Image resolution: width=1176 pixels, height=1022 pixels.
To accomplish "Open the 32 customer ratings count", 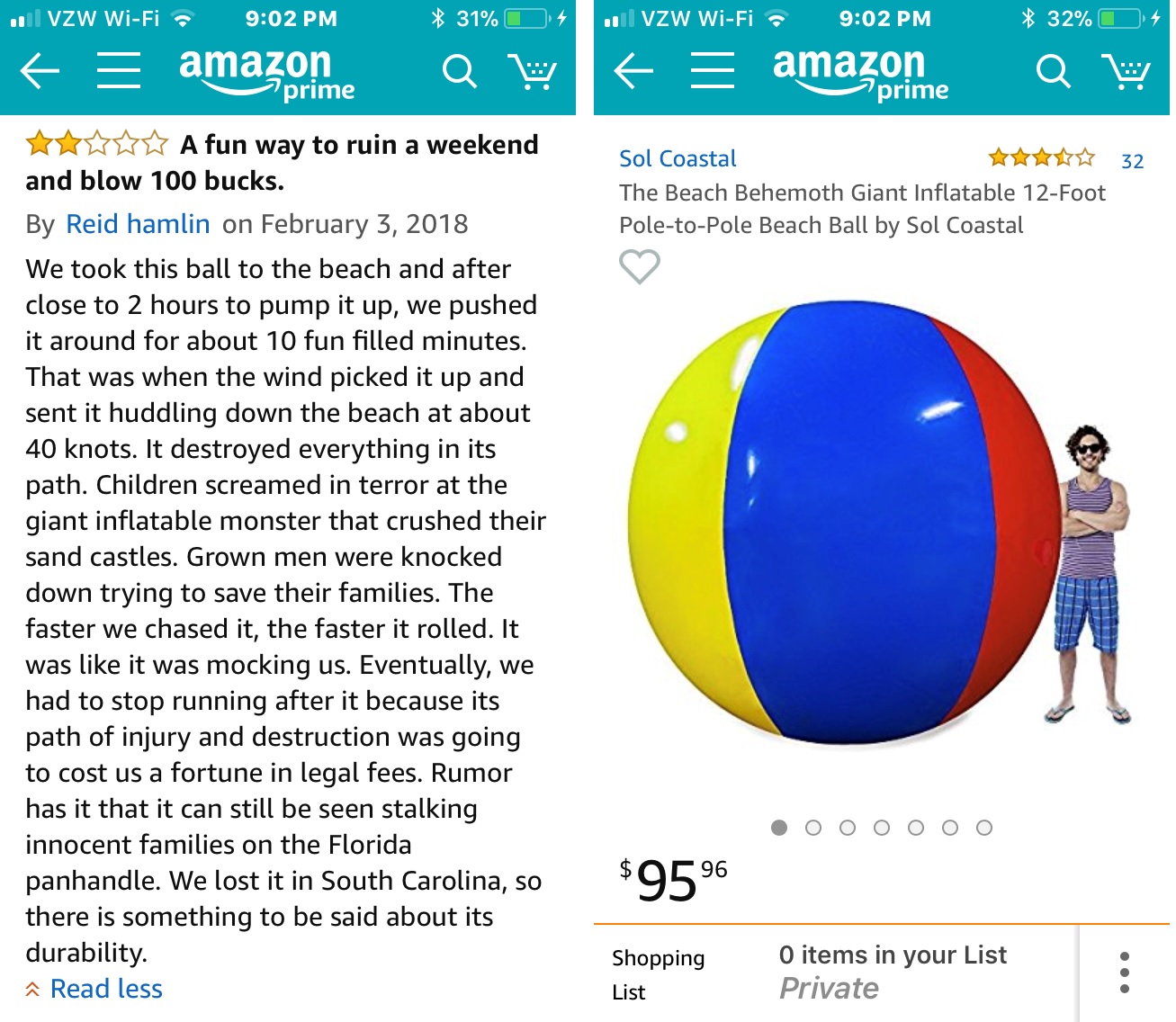I will [x=1132, y=161].
